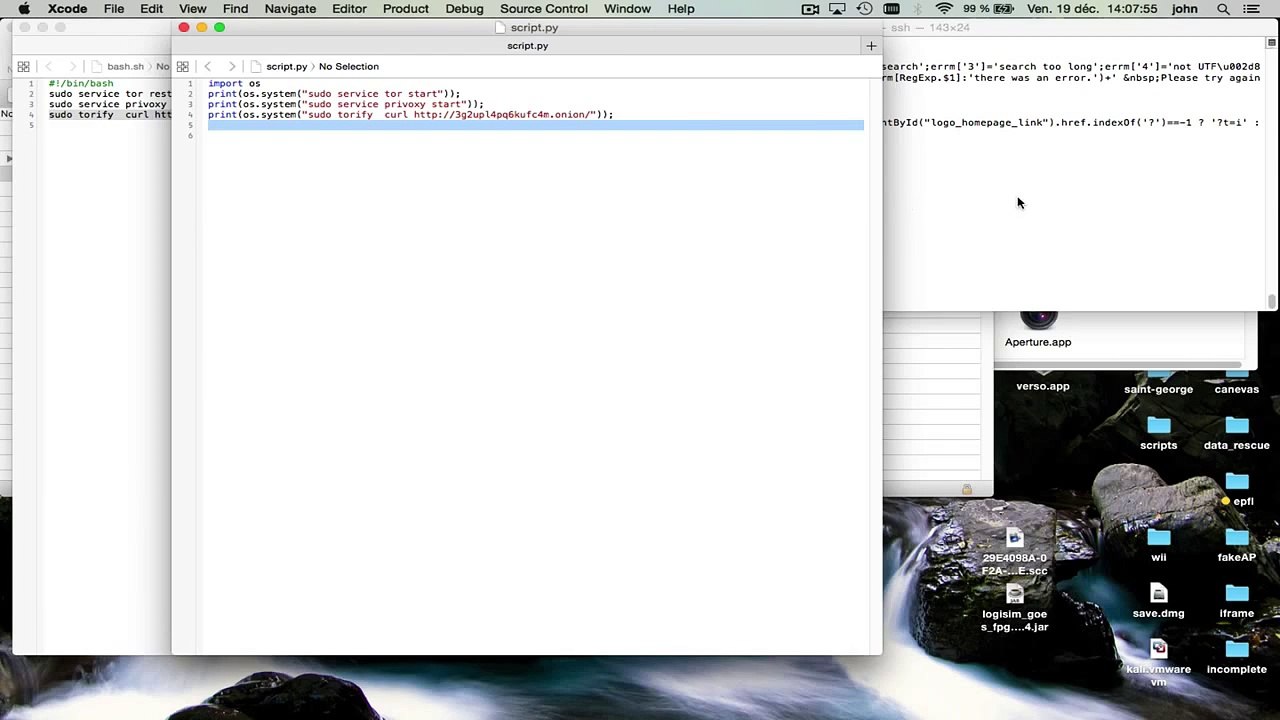Open the Bluetooth status icon
Viewport: 1280px width, 720px height.
point(918,9)
